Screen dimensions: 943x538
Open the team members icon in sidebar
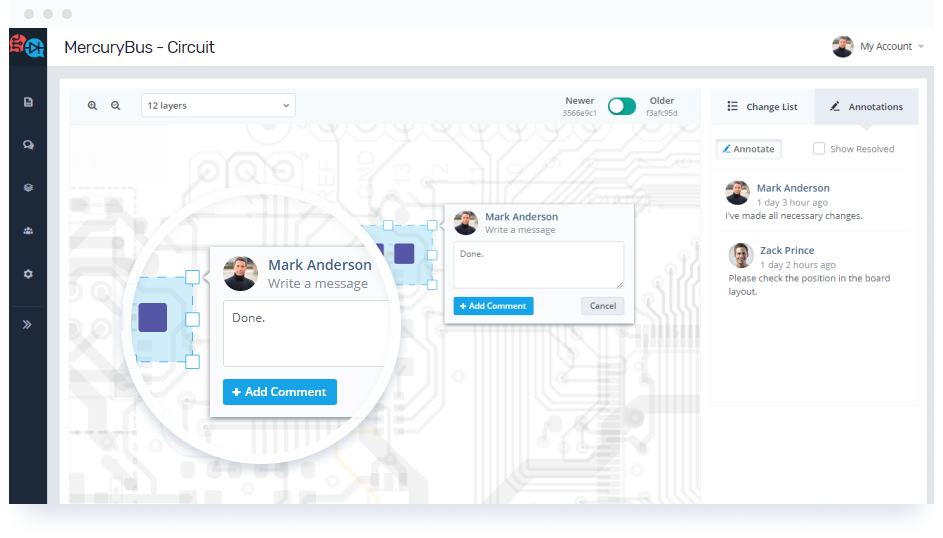[x=28, y=231]
